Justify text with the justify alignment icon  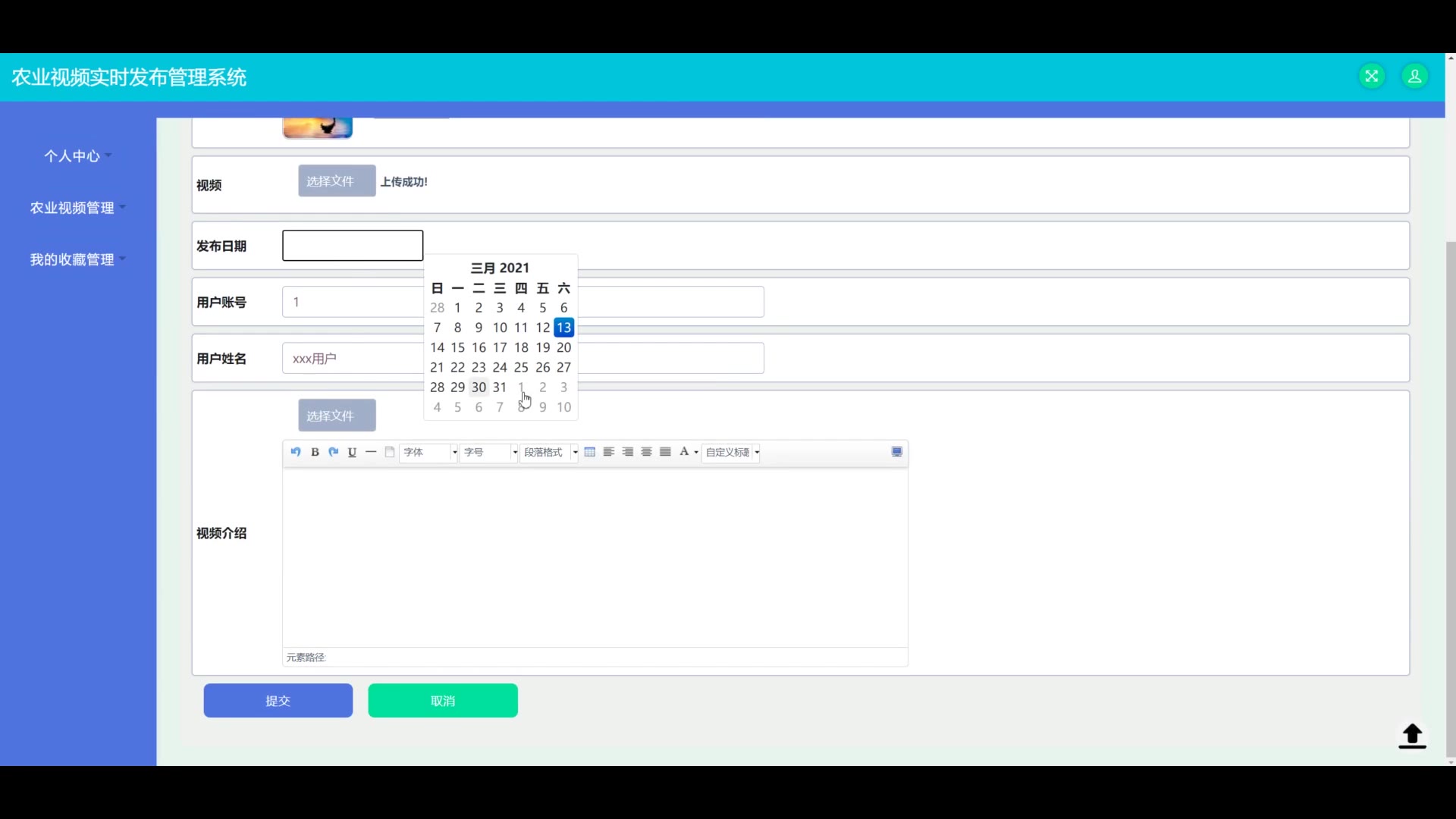click(x=665, y=452)
